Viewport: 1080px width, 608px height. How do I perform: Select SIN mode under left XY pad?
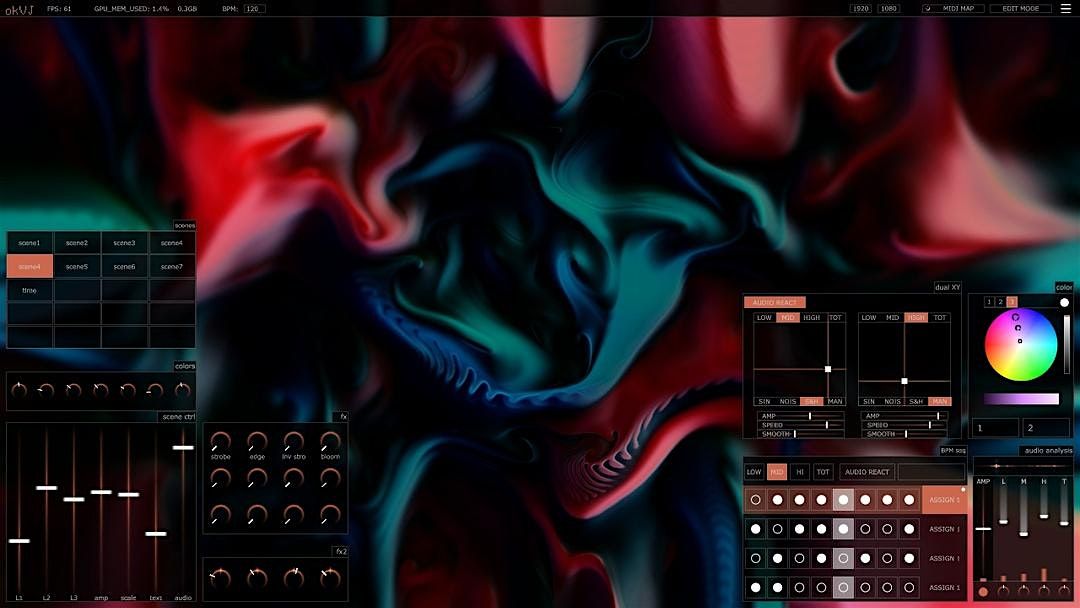(x=765, y=401)
